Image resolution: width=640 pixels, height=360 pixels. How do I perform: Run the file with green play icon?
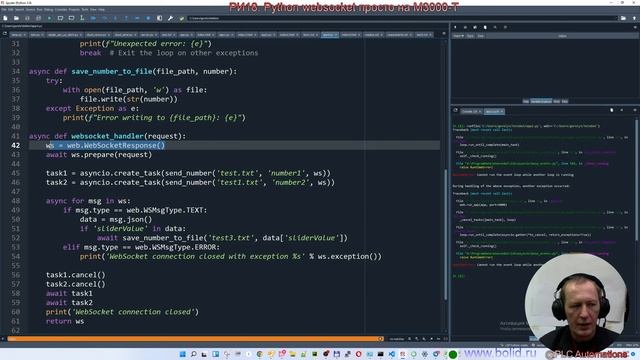[x=49, y=18]
